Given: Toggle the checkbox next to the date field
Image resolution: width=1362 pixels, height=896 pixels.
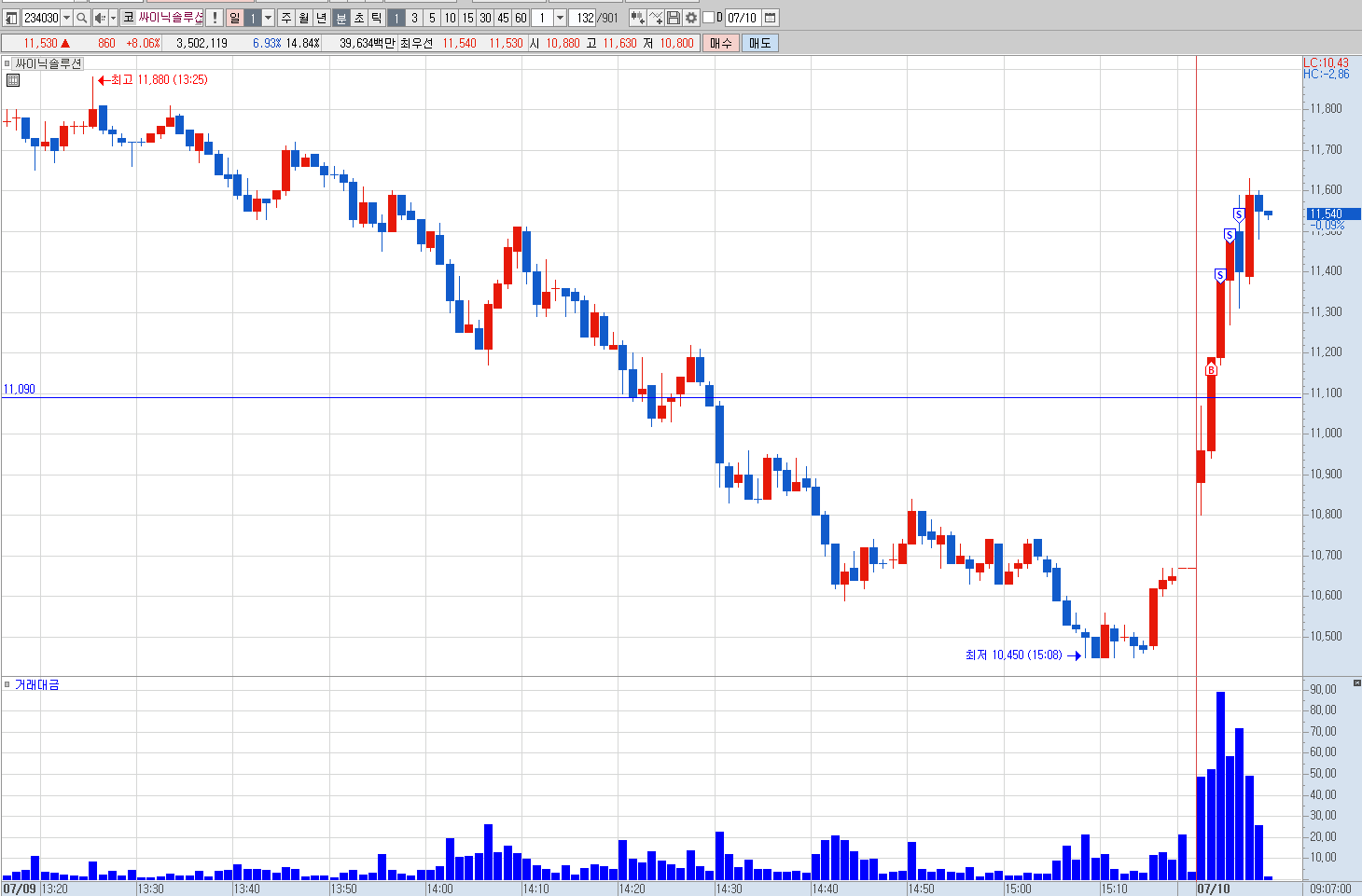Looking at the screenshot, I should pos(708,18).
